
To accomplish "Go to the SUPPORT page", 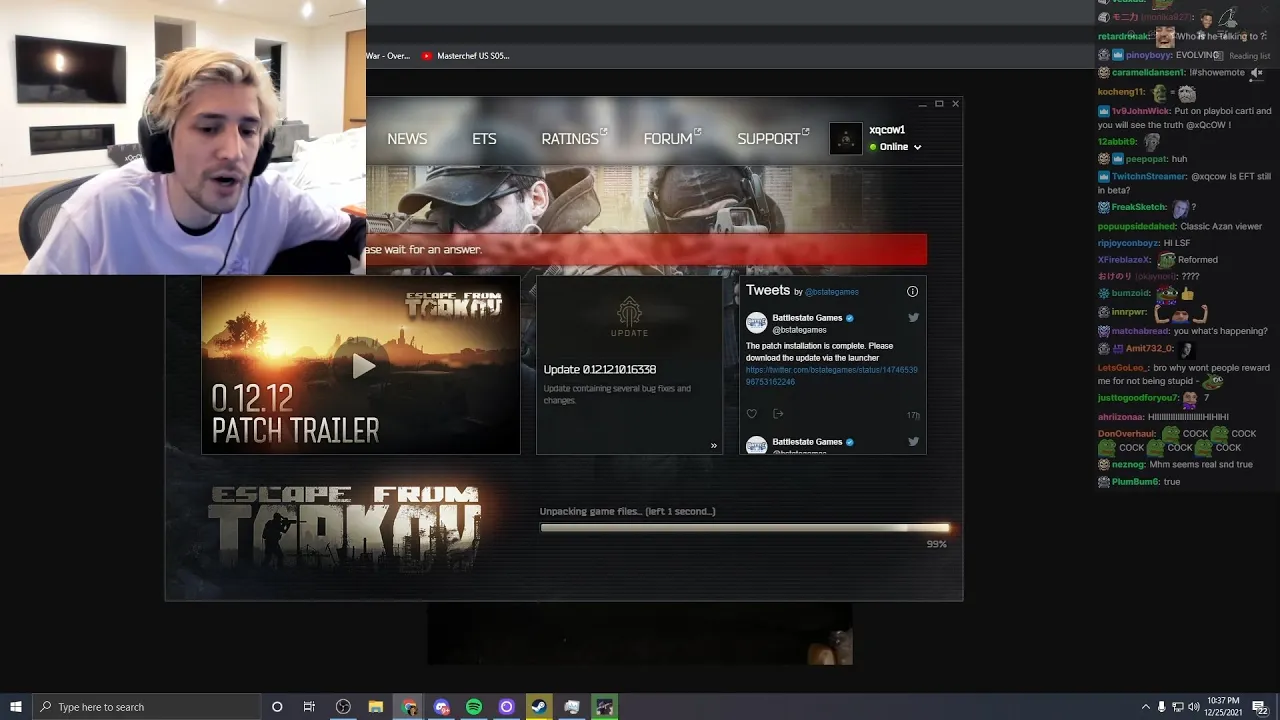I will click(773, 139).
